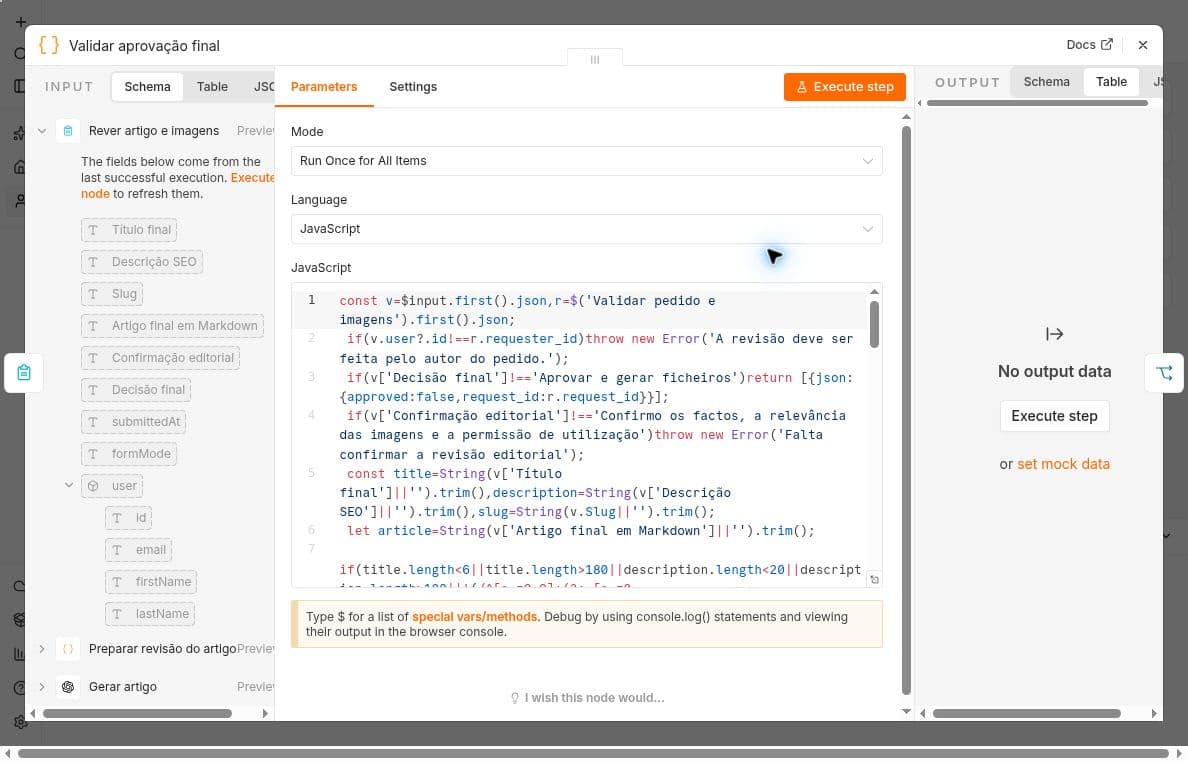Click the scroll-down arrow of parameters panel

tap(906, 712)
